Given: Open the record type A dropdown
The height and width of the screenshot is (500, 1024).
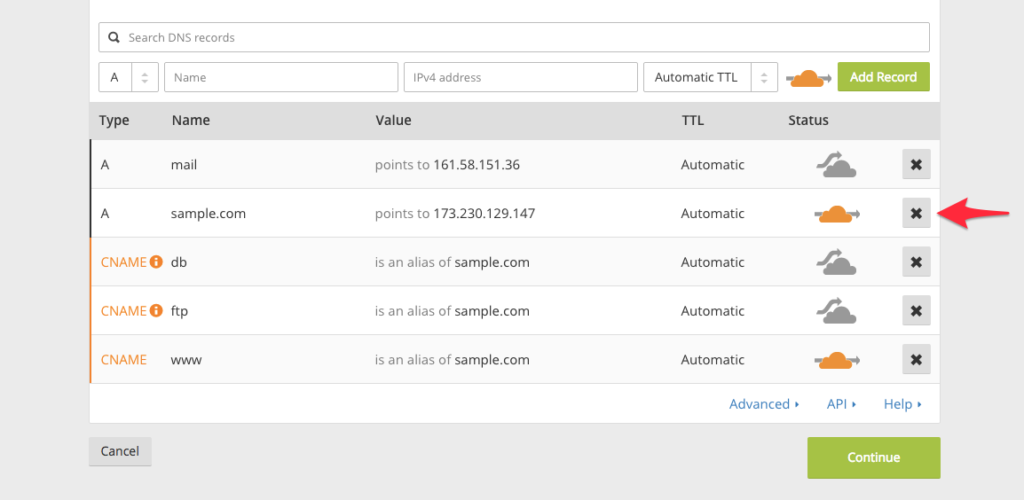Looking at the screenshot, I should pos(128,77).
